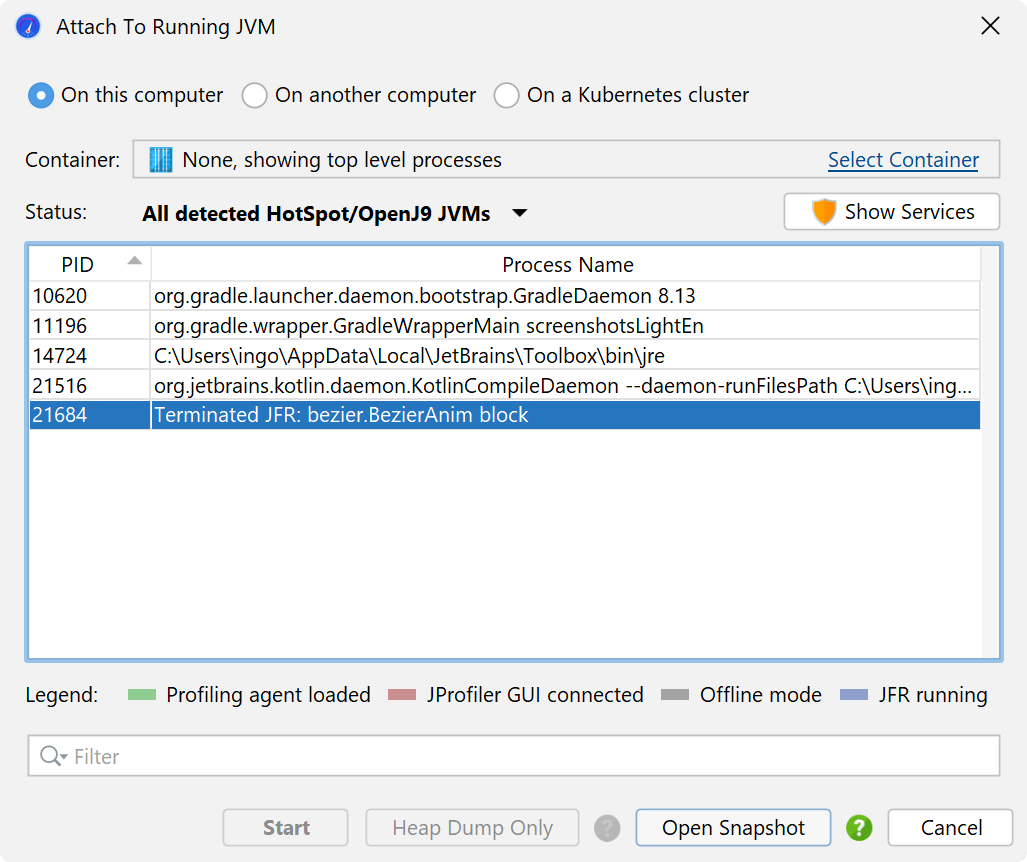Image resolution: width=1027 pixels, height=862 pixels.
Task: Select 'Terminated JFR: bezier.BezierAnim block' row
Action: point(505,415)
